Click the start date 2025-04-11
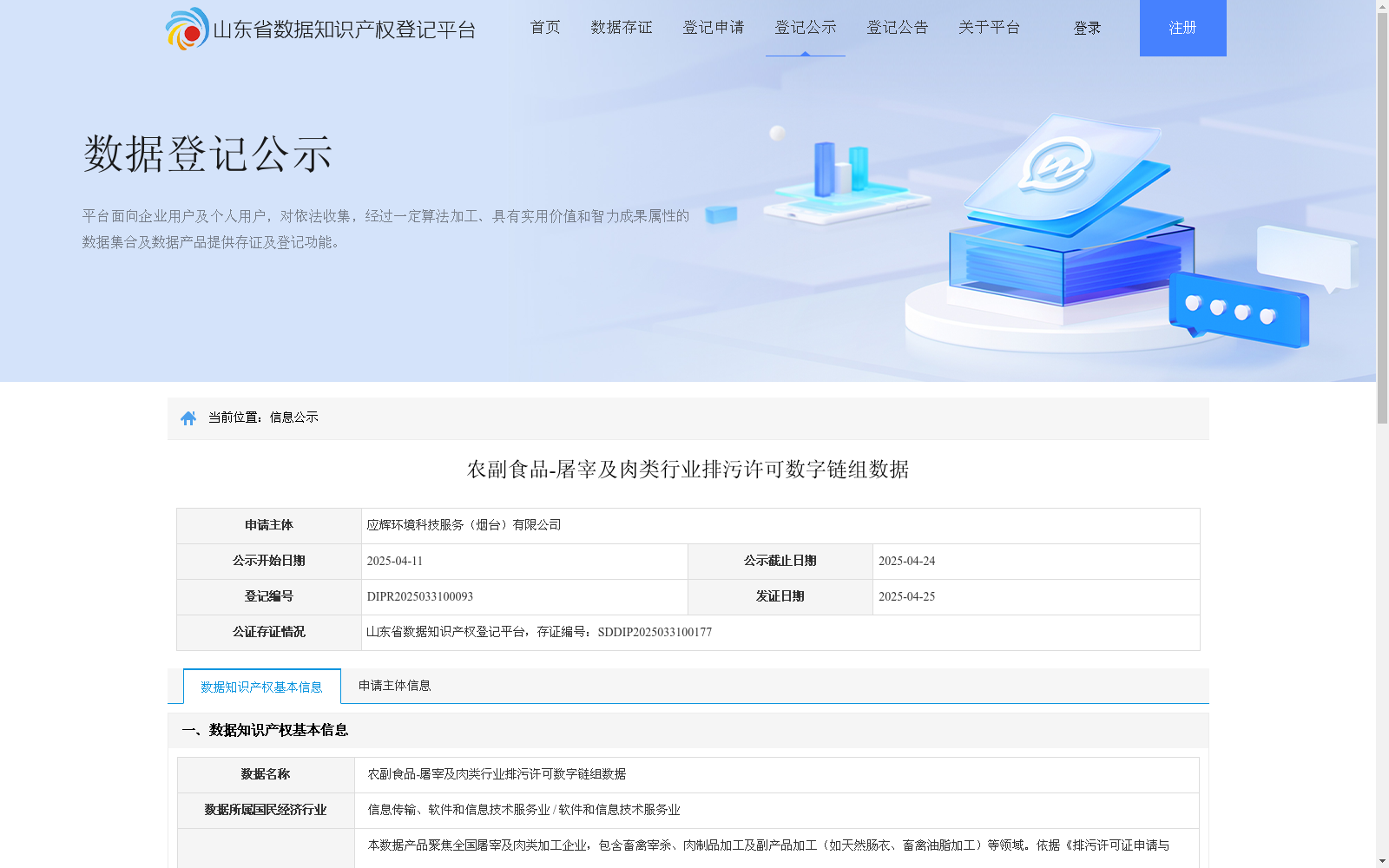This screenshot has height=868, width=1389. coord(395,562)
